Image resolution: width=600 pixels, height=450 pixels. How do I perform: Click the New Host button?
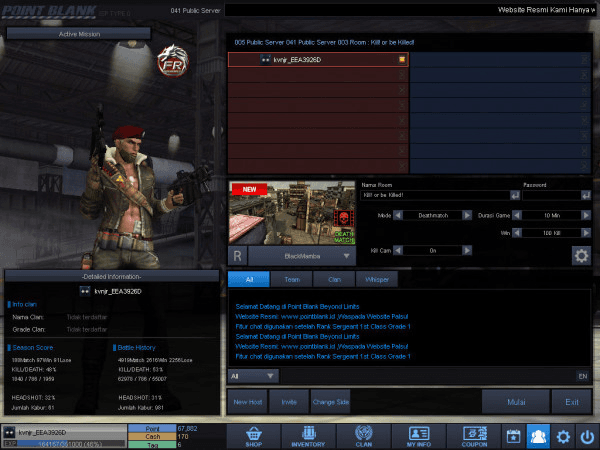click(x=248, y=402)
